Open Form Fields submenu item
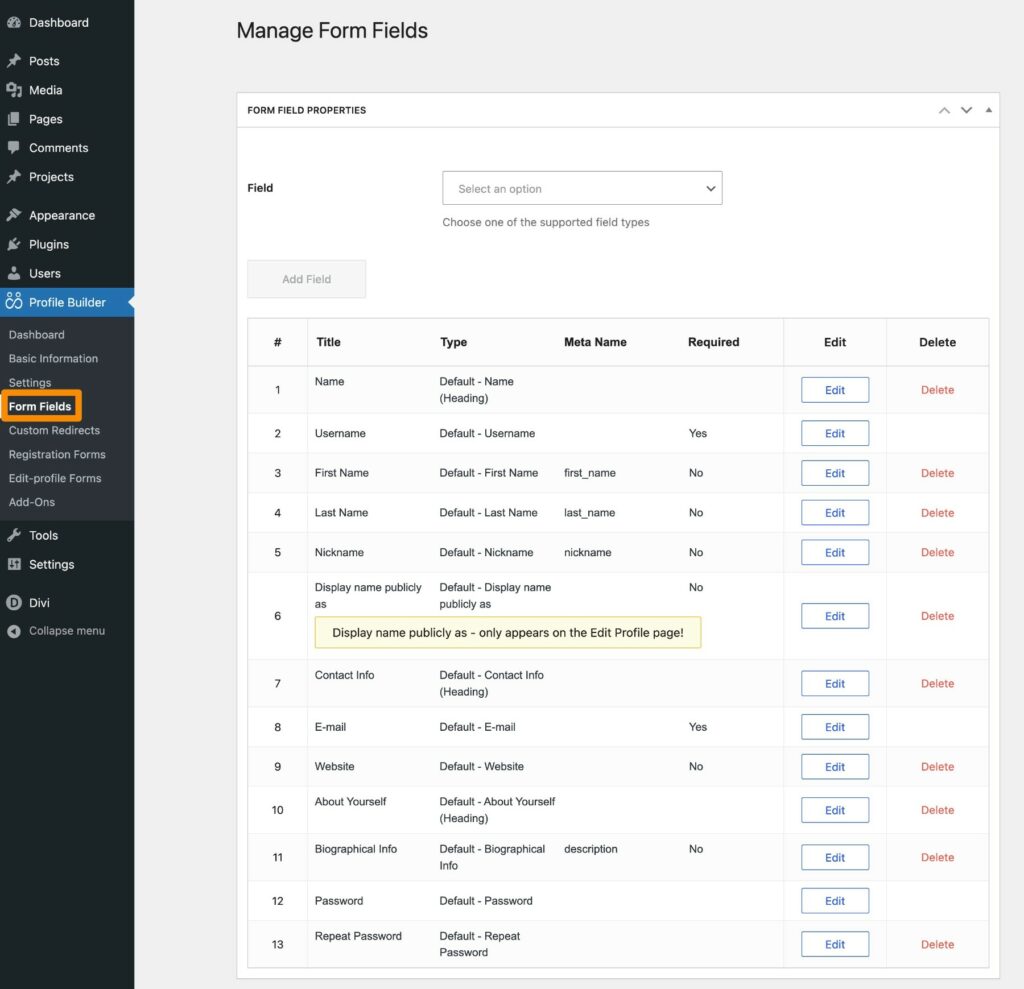 pyautogui.click(x=40, y=406)
